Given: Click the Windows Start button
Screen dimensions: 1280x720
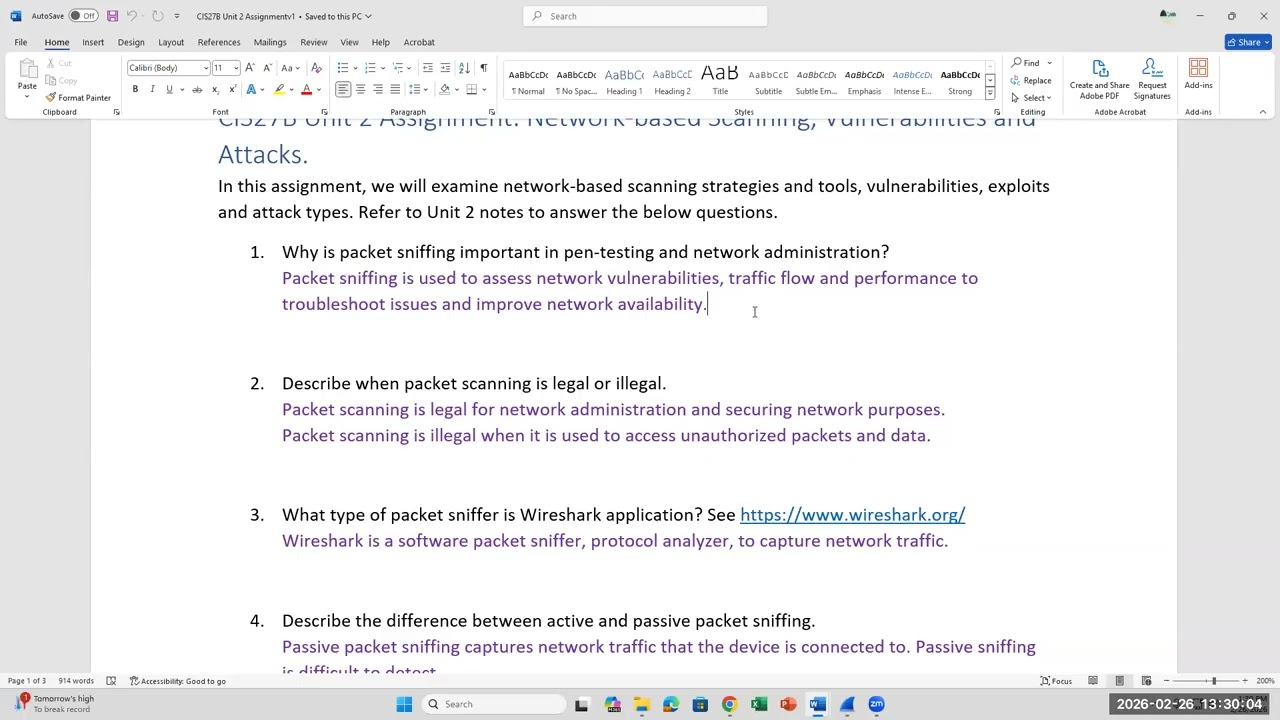Looking at the screenshot, I should click(404, 704).
